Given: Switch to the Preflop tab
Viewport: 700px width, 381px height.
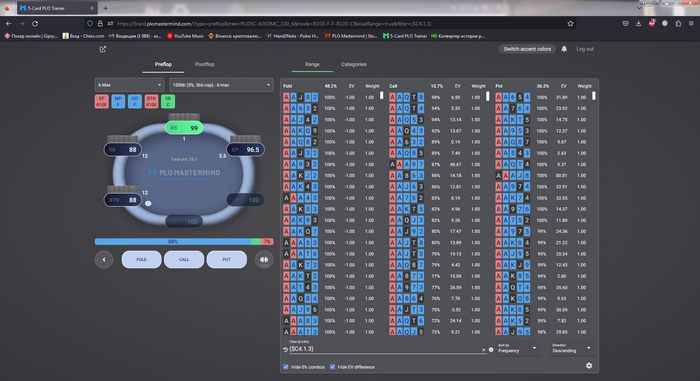Looking at the screenshot, I should tap(163, 64).
